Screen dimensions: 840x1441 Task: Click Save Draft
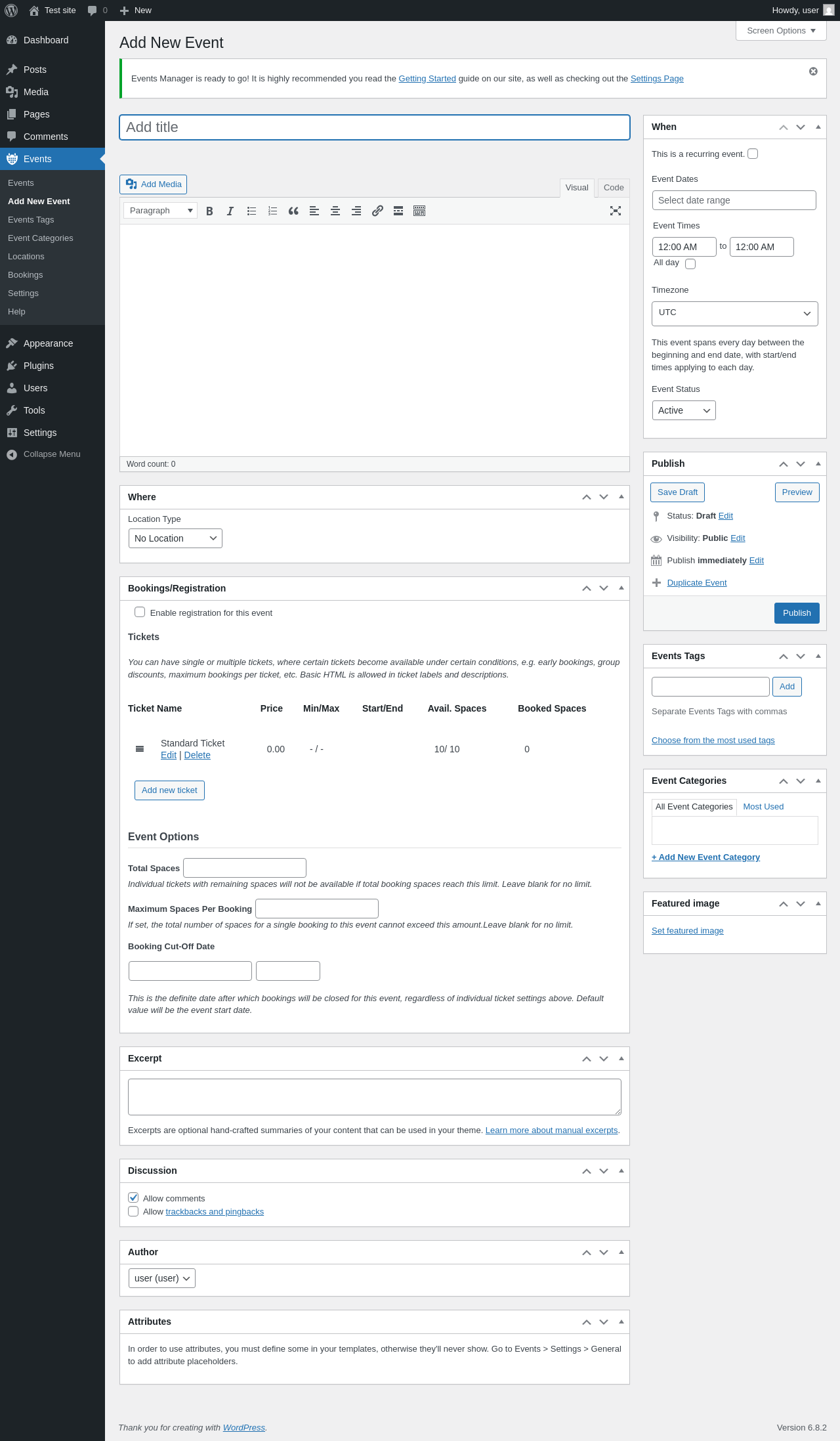[x=677, y=492]
